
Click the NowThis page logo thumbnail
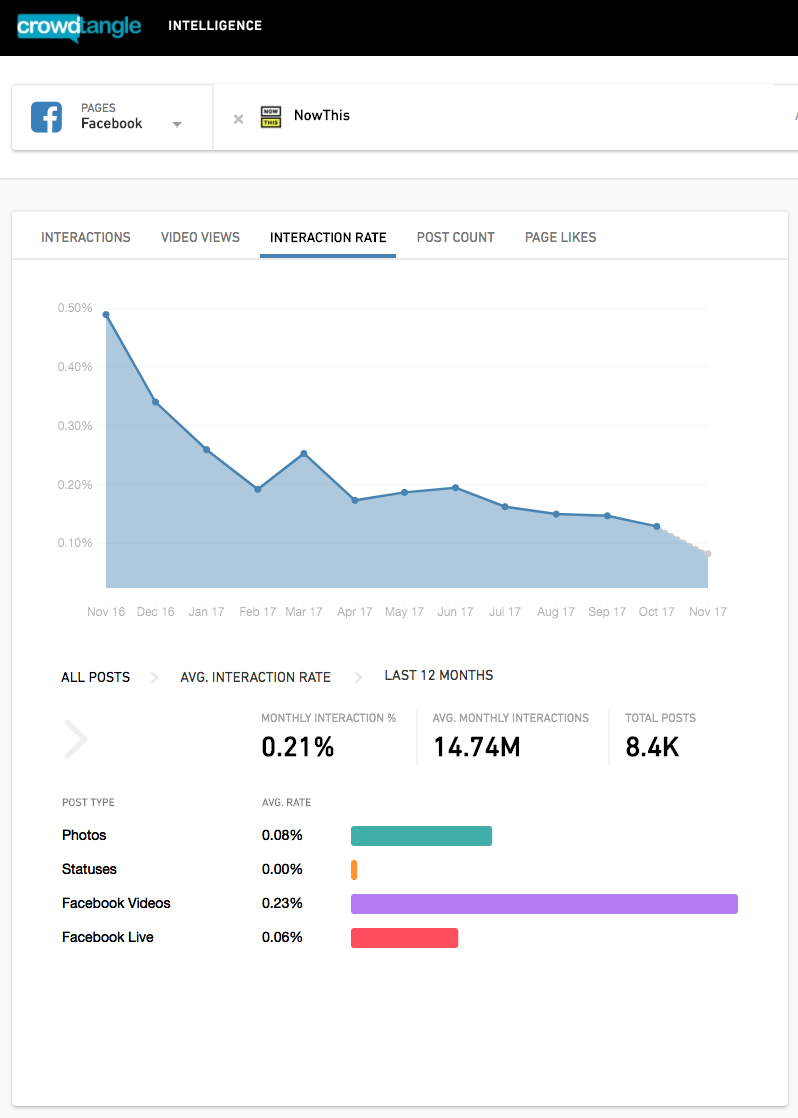click(x=270, y=117)
